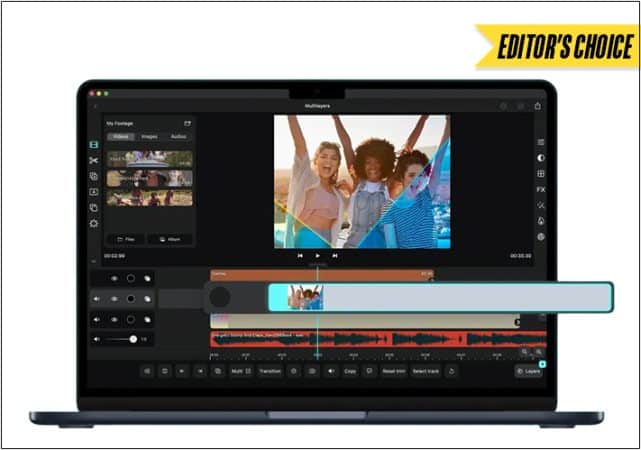The height and width of the screenshot is (450, 641).
Task: Click the FX effects icon
Action: point(541,190)
